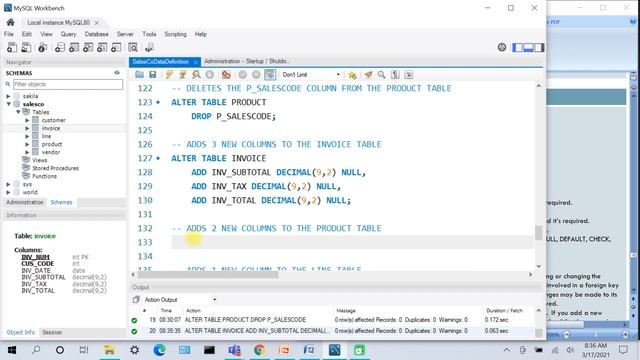Execute the statement under the cursor icon
This screenshot has width=640, height=360.
pyautogui.click(x=182, y=75)
